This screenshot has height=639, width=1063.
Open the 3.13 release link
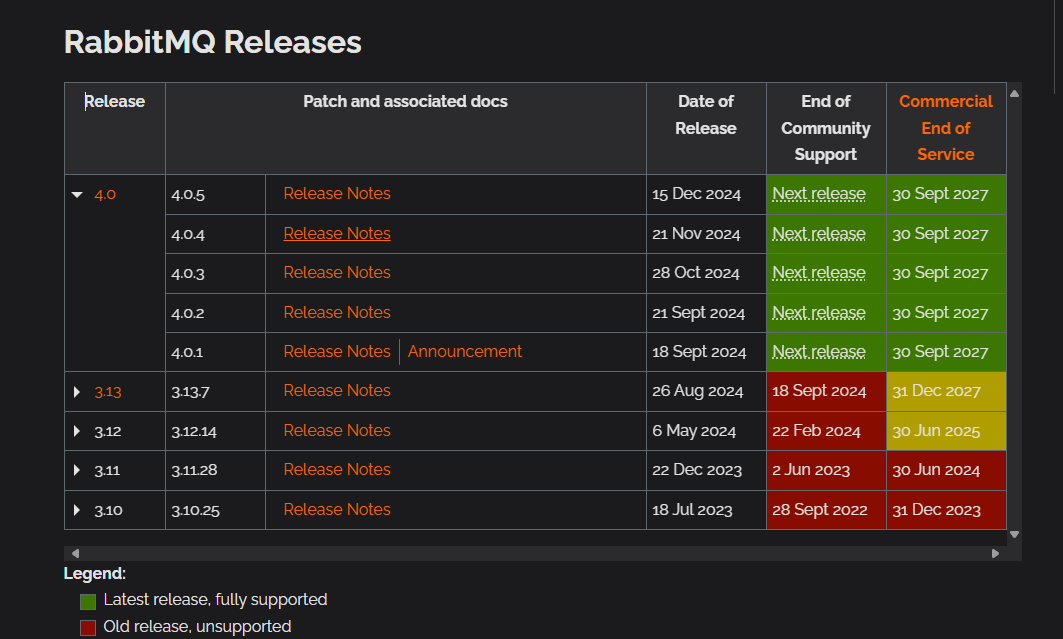click(x=108, y=392)
